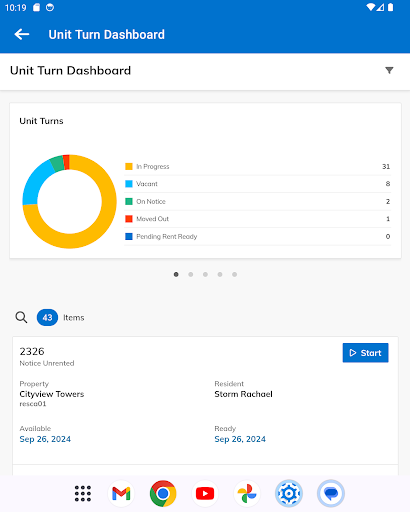Go to the fifth chart page dot
This screenshot has width=410, height=512.
tap(235, 274)
